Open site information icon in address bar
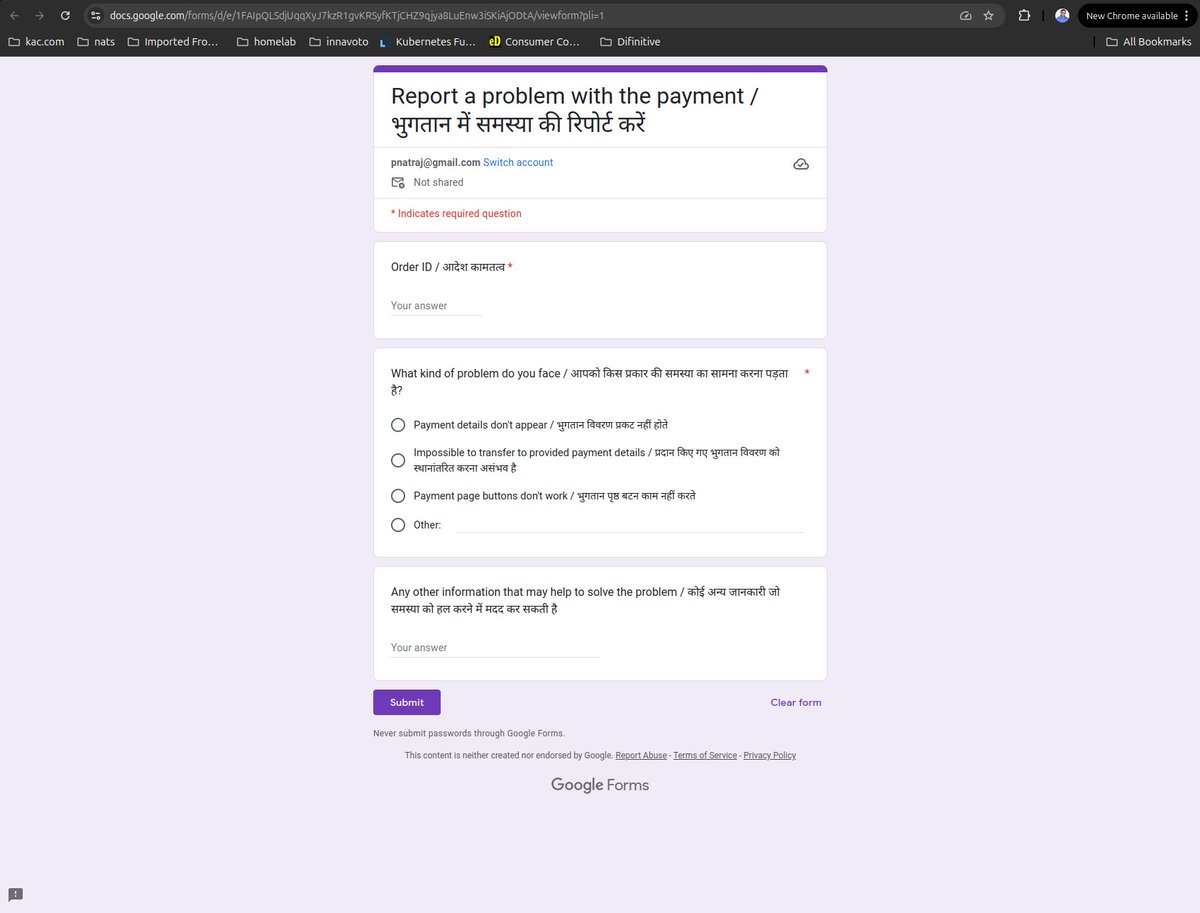The height and width of the screenshot is (913, 1200). (95, 16)
